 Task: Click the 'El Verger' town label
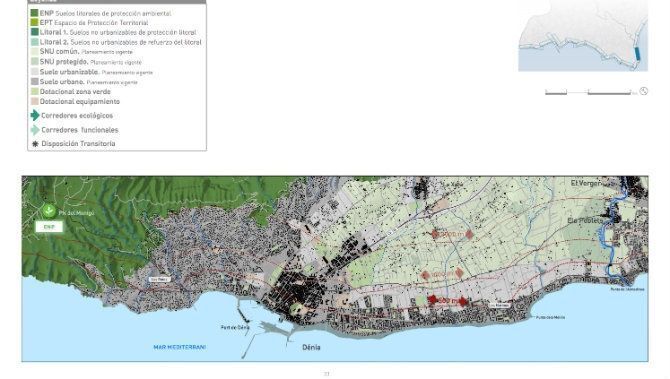[586, 183]
